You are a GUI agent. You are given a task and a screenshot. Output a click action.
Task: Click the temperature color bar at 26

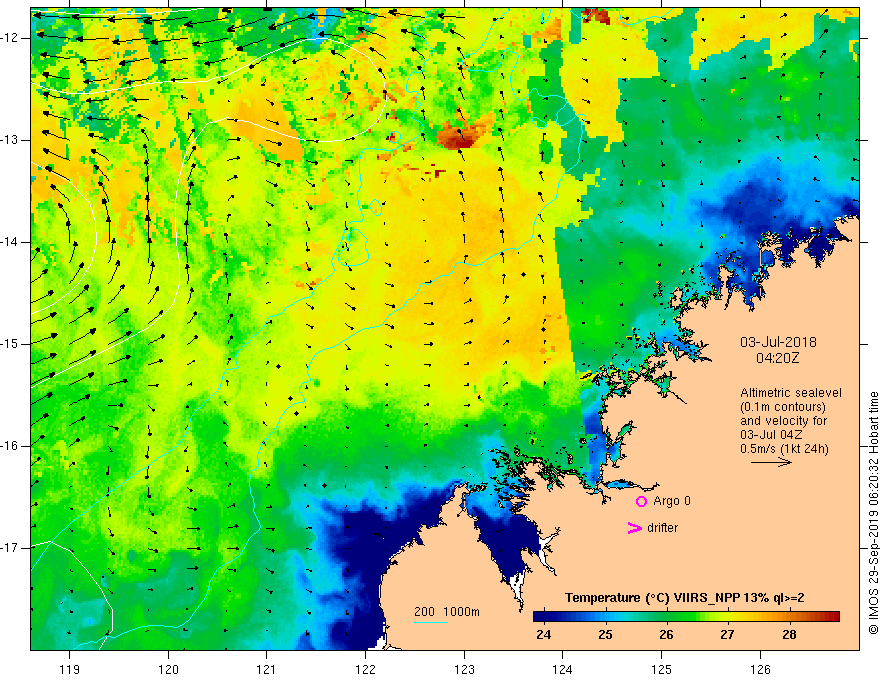point(666,616)
